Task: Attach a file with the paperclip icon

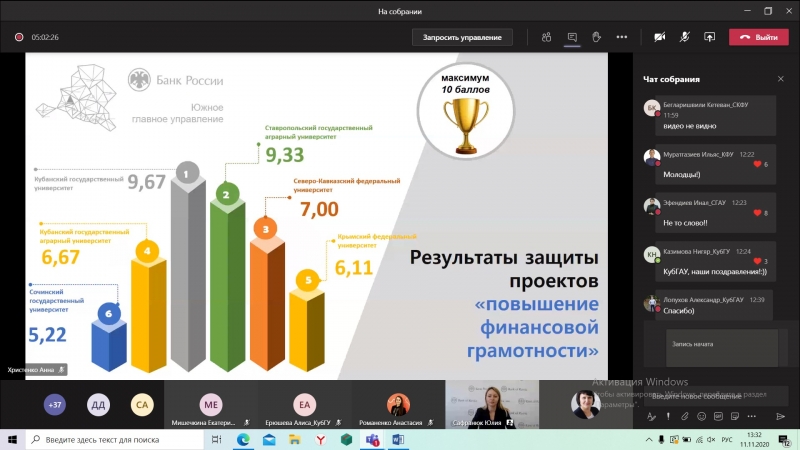Action: (x=685, y=416)
